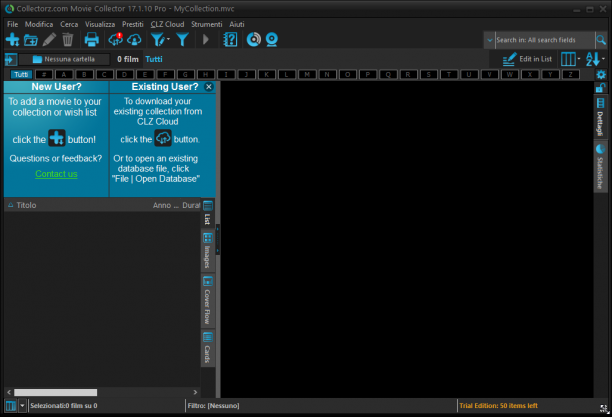
Task: Select the # alphabet filter button
Action: (x=44, y=74)
